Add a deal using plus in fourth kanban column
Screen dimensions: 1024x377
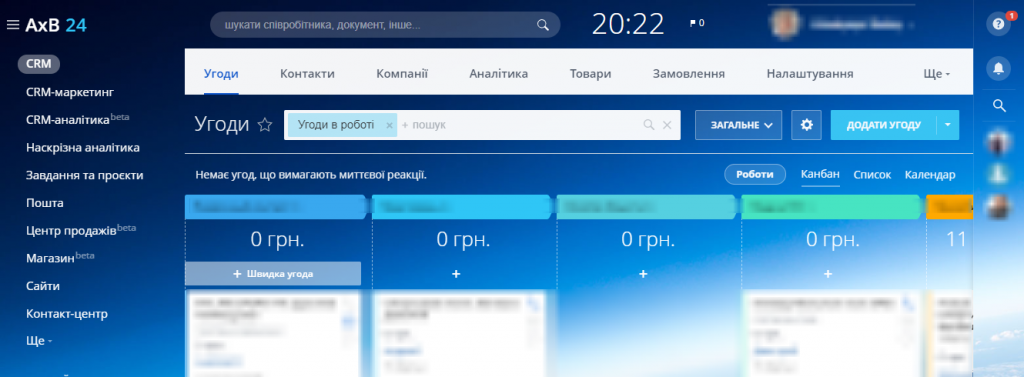pos(828,274)
